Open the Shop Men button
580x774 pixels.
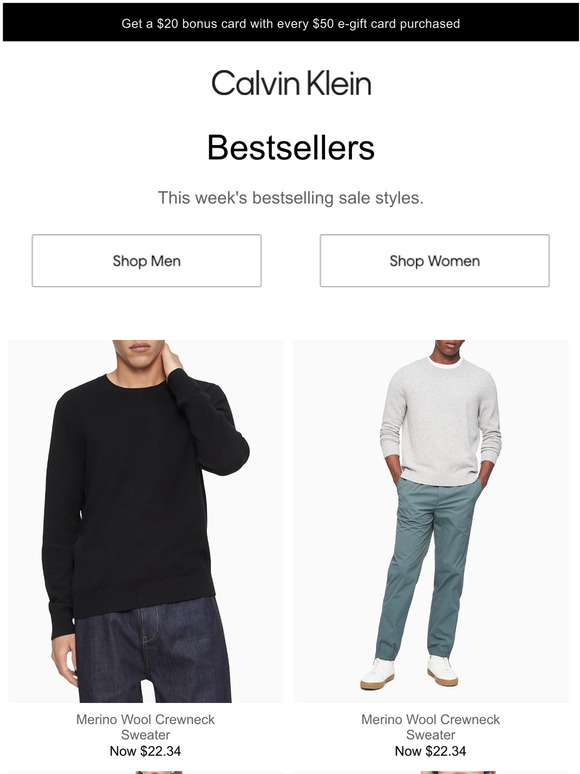(x=147, y=261)
